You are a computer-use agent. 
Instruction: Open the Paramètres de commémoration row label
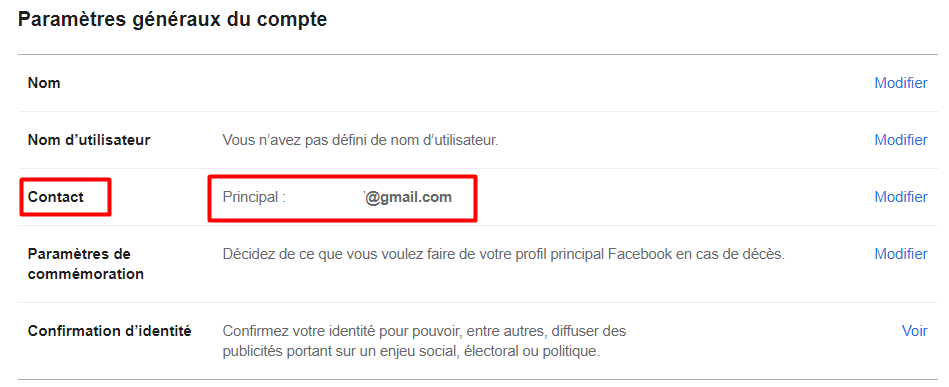click(x=85, y=263)
